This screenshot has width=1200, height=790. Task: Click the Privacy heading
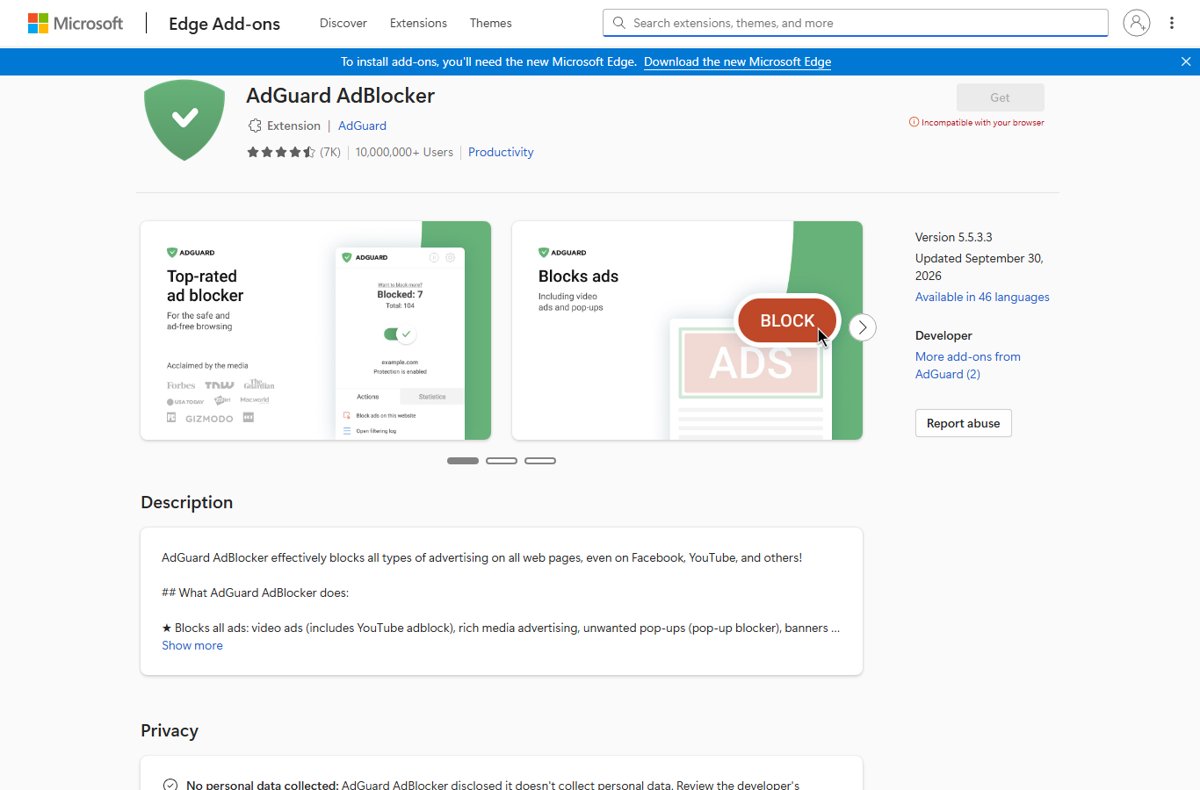[169, 731]
